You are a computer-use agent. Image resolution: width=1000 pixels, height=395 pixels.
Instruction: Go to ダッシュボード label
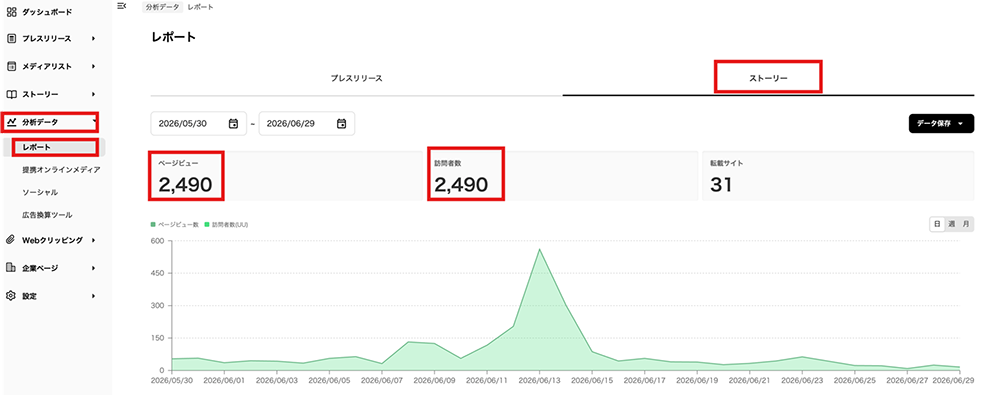[47, 11]
